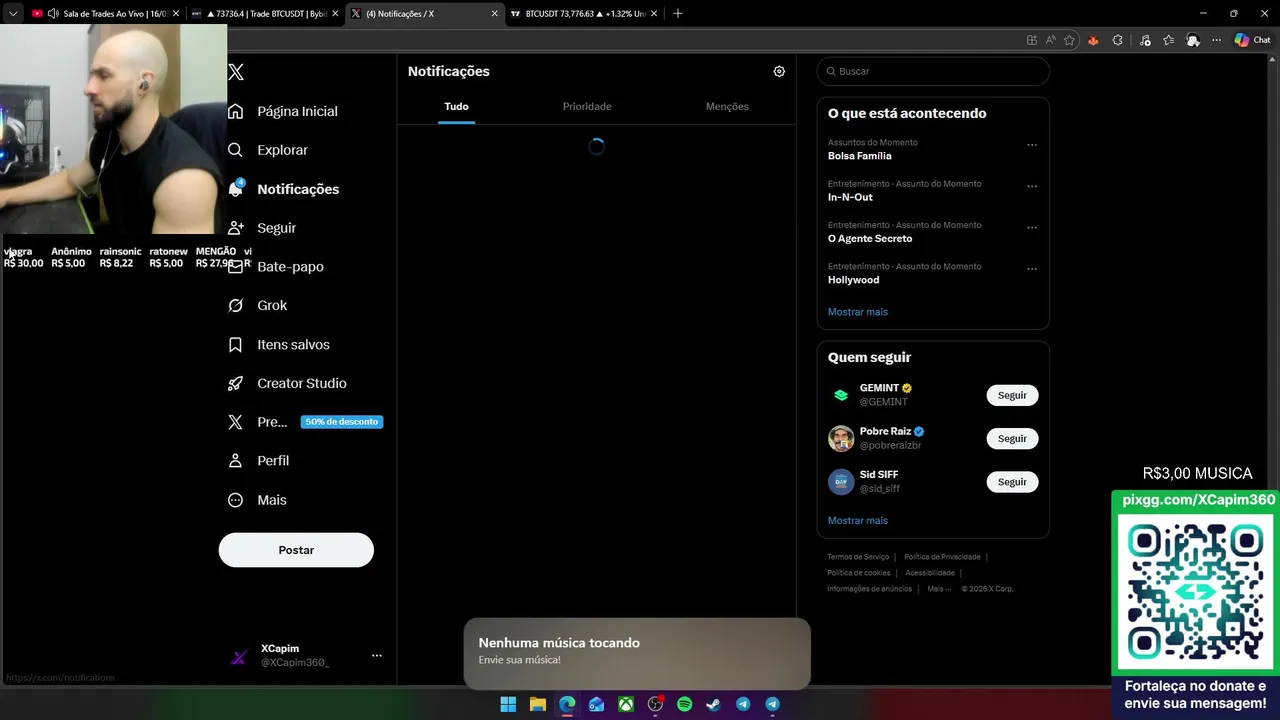This screenshot has width=1280, height=720.
Task: Open the Política de Privacidade link
Action: (x=942, y=557)
